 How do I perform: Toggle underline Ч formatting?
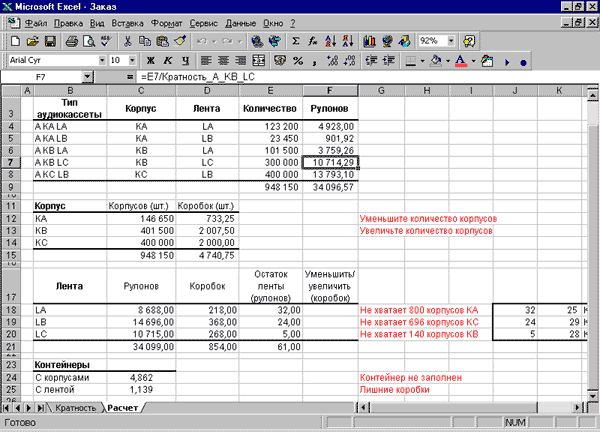click(x=185, y=60)
